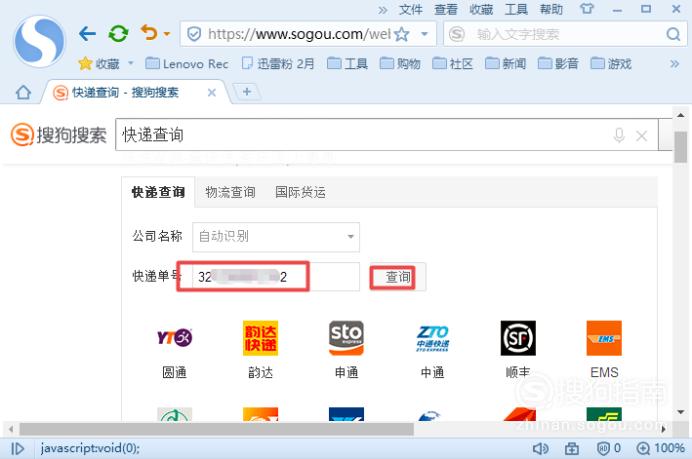Open a new tab with the plus button
692x459 pixels.
247,92
